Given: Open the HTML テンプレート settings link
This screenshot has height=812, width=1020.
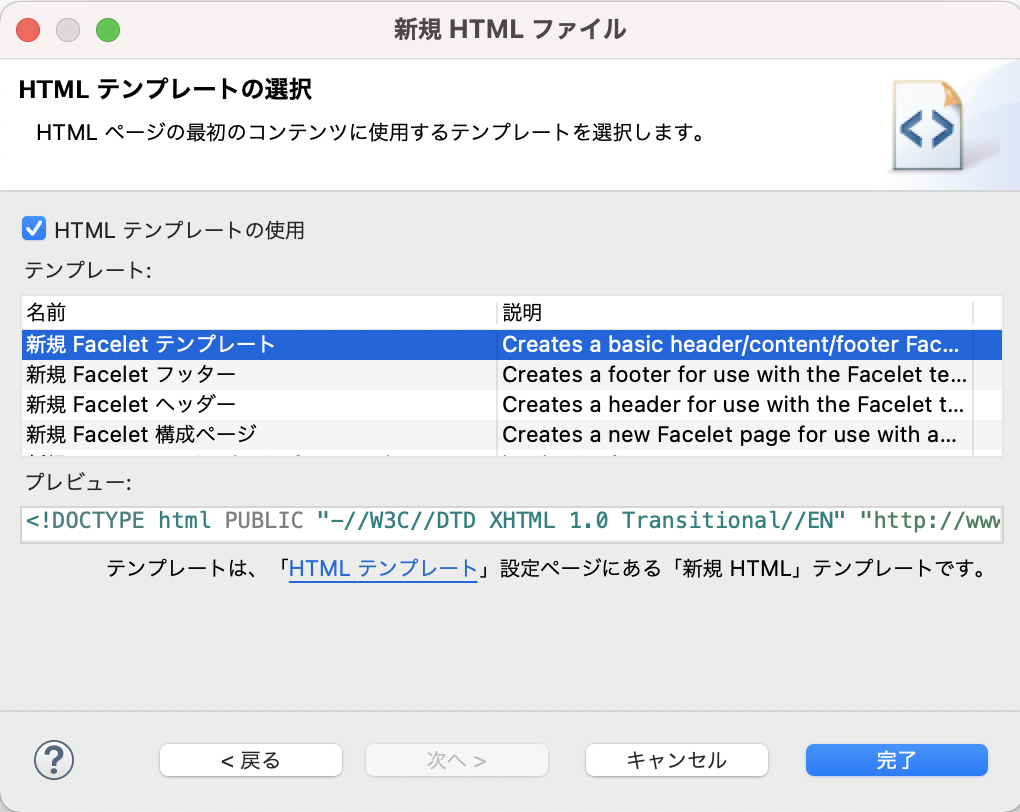Looking at the screenshot, I should click(x=383, y=566).
